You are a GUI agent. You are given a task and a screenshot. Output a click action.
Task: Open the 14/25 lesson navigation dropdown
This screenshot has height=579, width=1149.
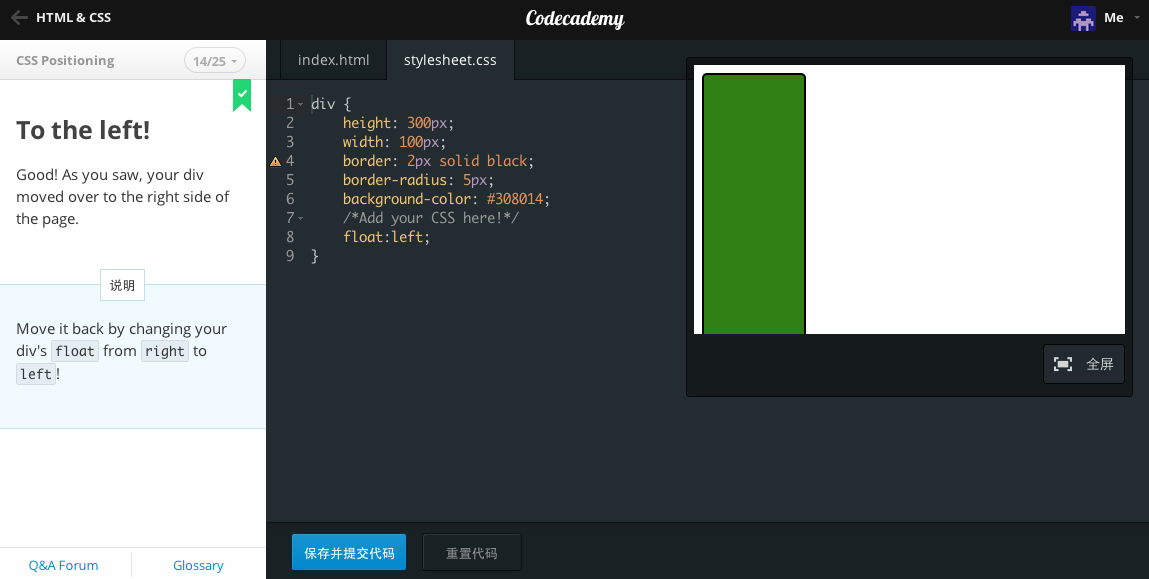tap(214, 60)
